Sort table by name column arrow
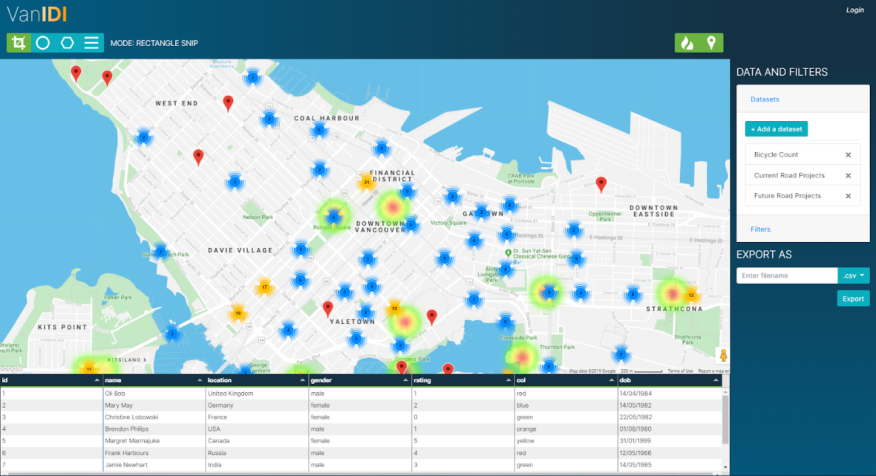The image size is (876, 476). (x=199, y=380)
